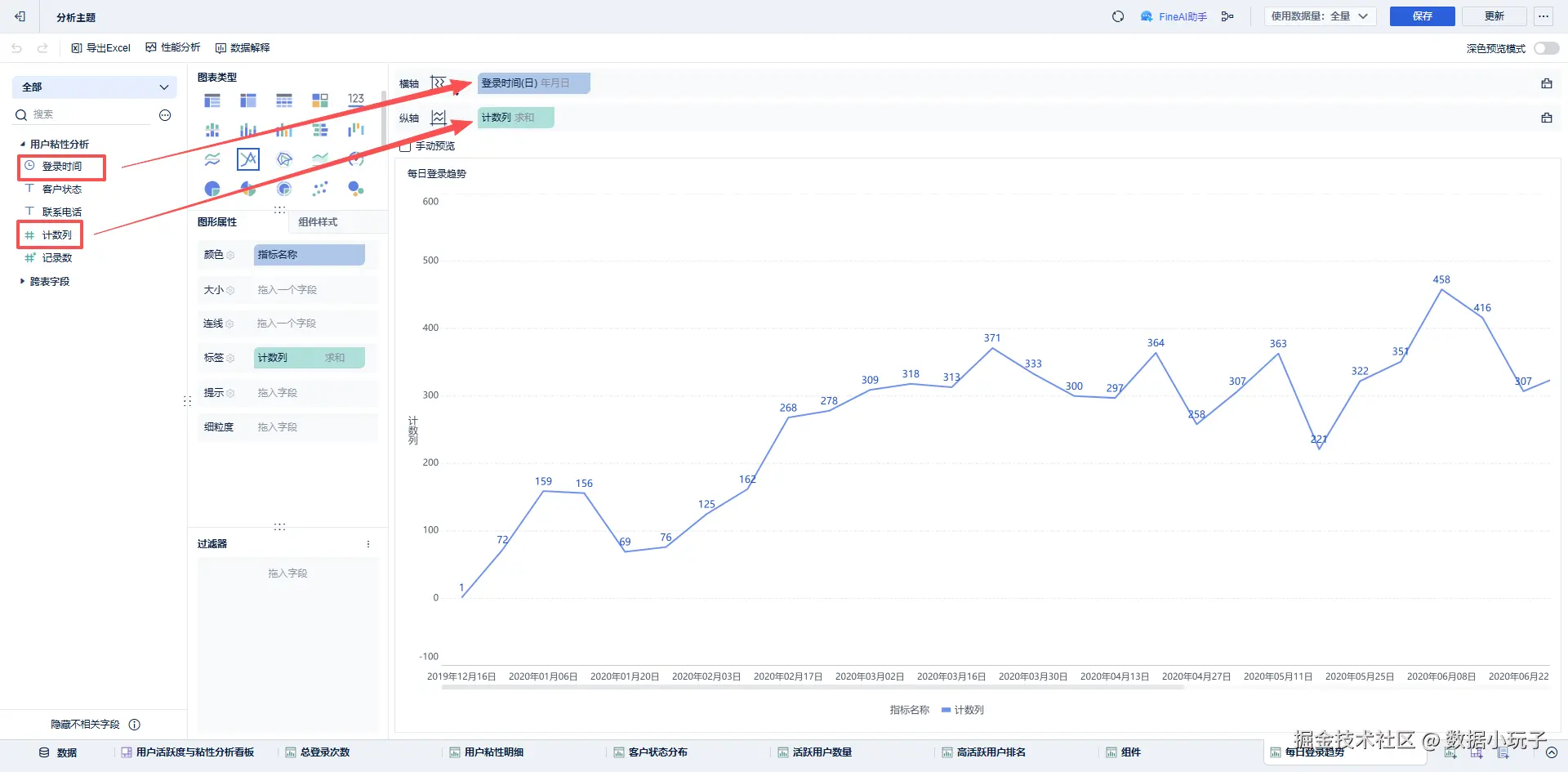Open the more options ellipsis menu
The width and height of the screenshot is (1568, 772).
click(x=1543, y=16)
